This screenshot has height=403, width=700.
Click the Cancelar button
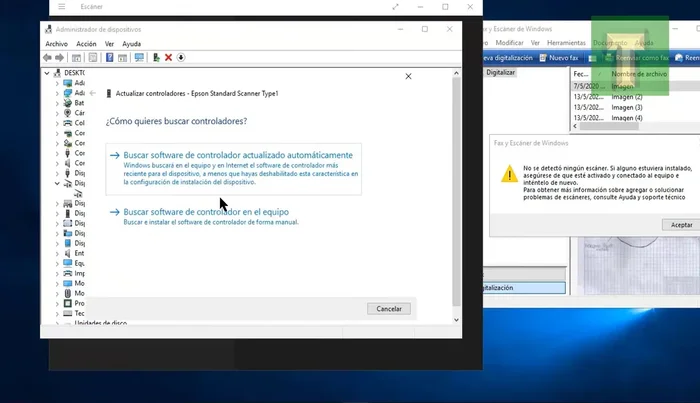coord(389,309)
